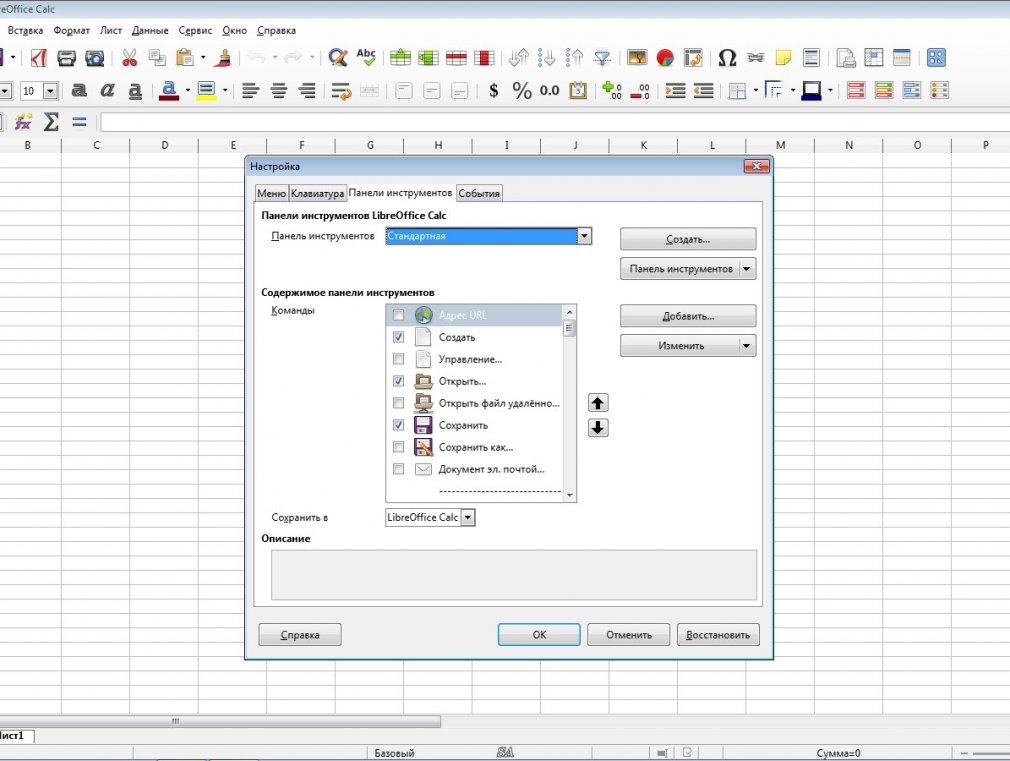
Task: Click the move-up arrow button in dialog
Action: pyautogui.click(x=598, y=403)
